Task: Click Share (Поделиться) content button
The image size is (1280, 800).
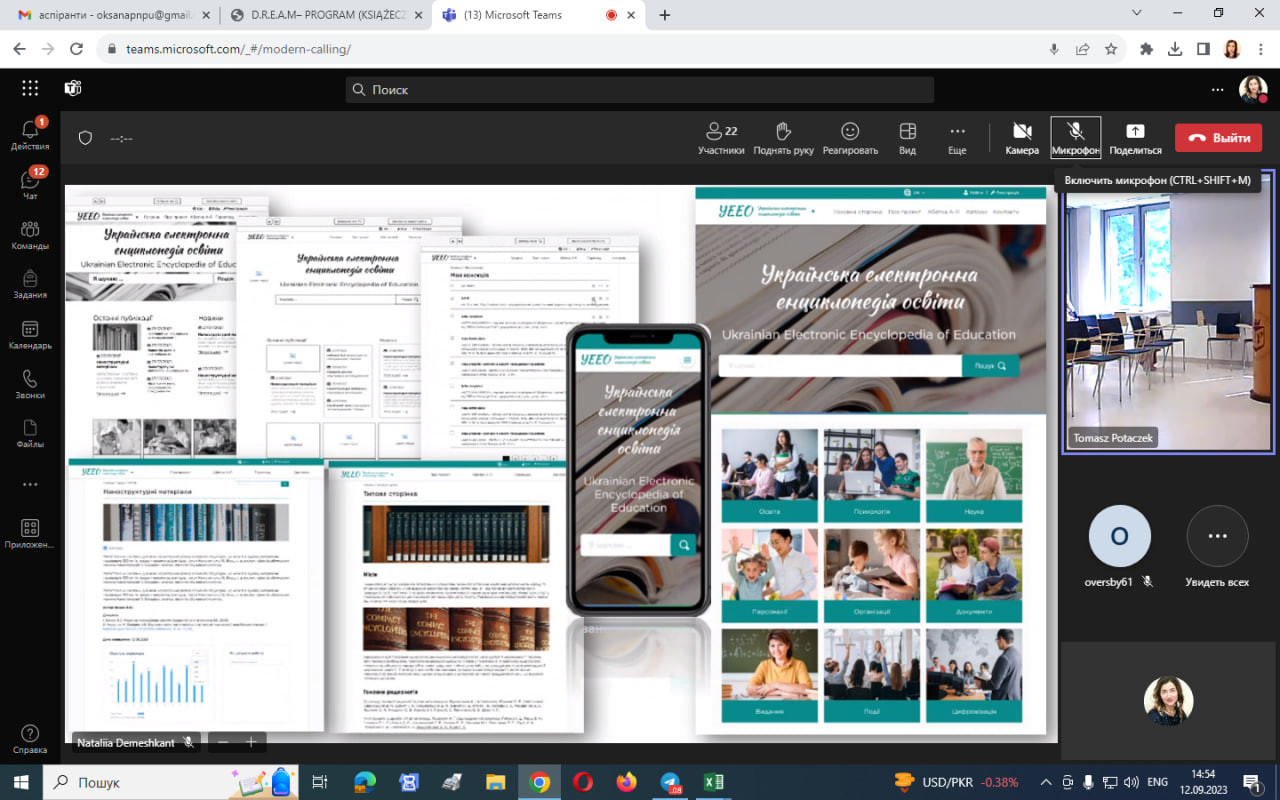Action: tap(1135, 138)
